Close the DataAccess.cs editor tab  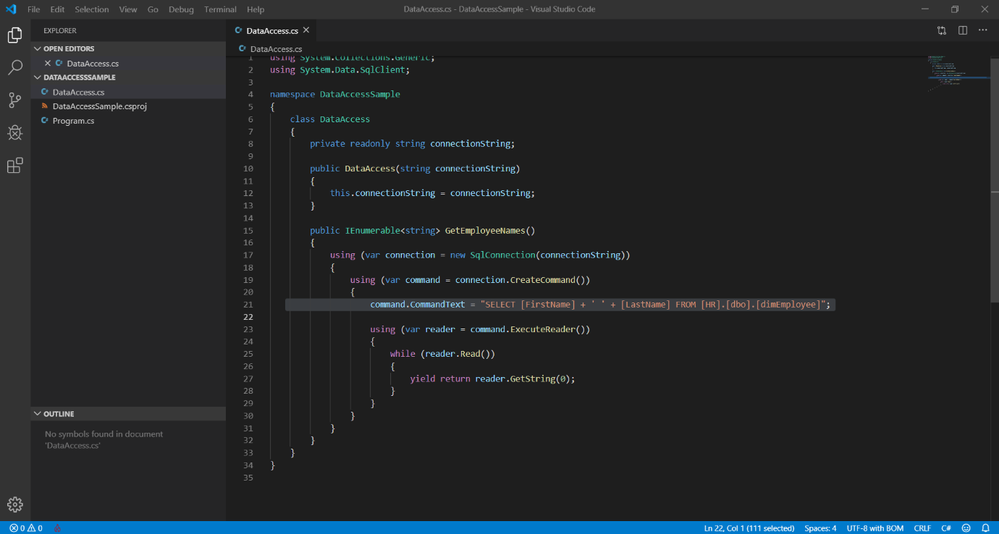click(x=306, y=30)
